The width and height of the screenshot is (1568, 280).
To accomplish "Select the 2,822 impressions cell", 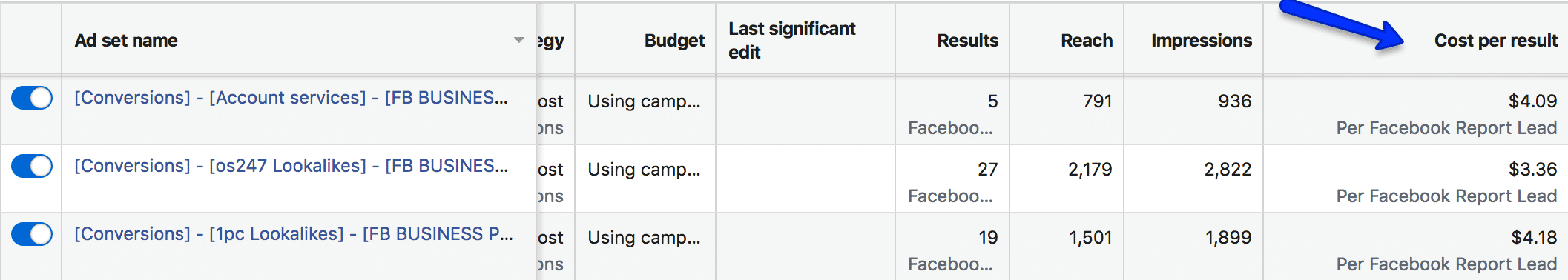I will (x=1228, y=170).
